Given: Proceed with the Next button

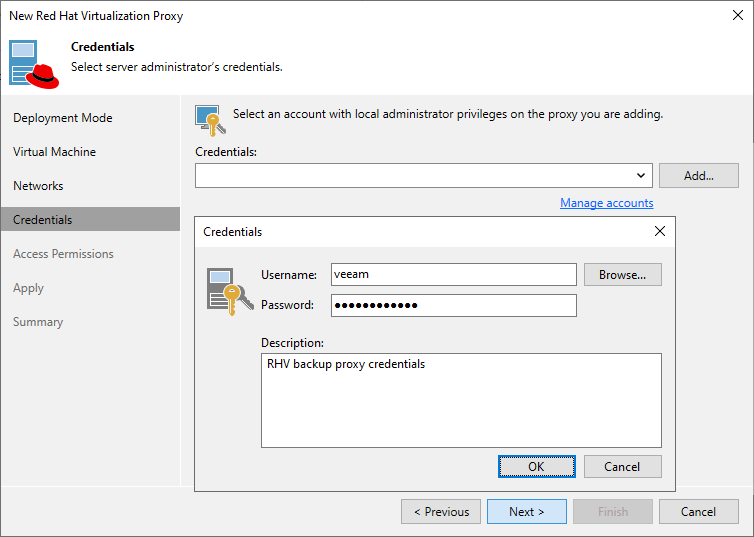Looking at the screenshot, I should click(x=526, y=512).
